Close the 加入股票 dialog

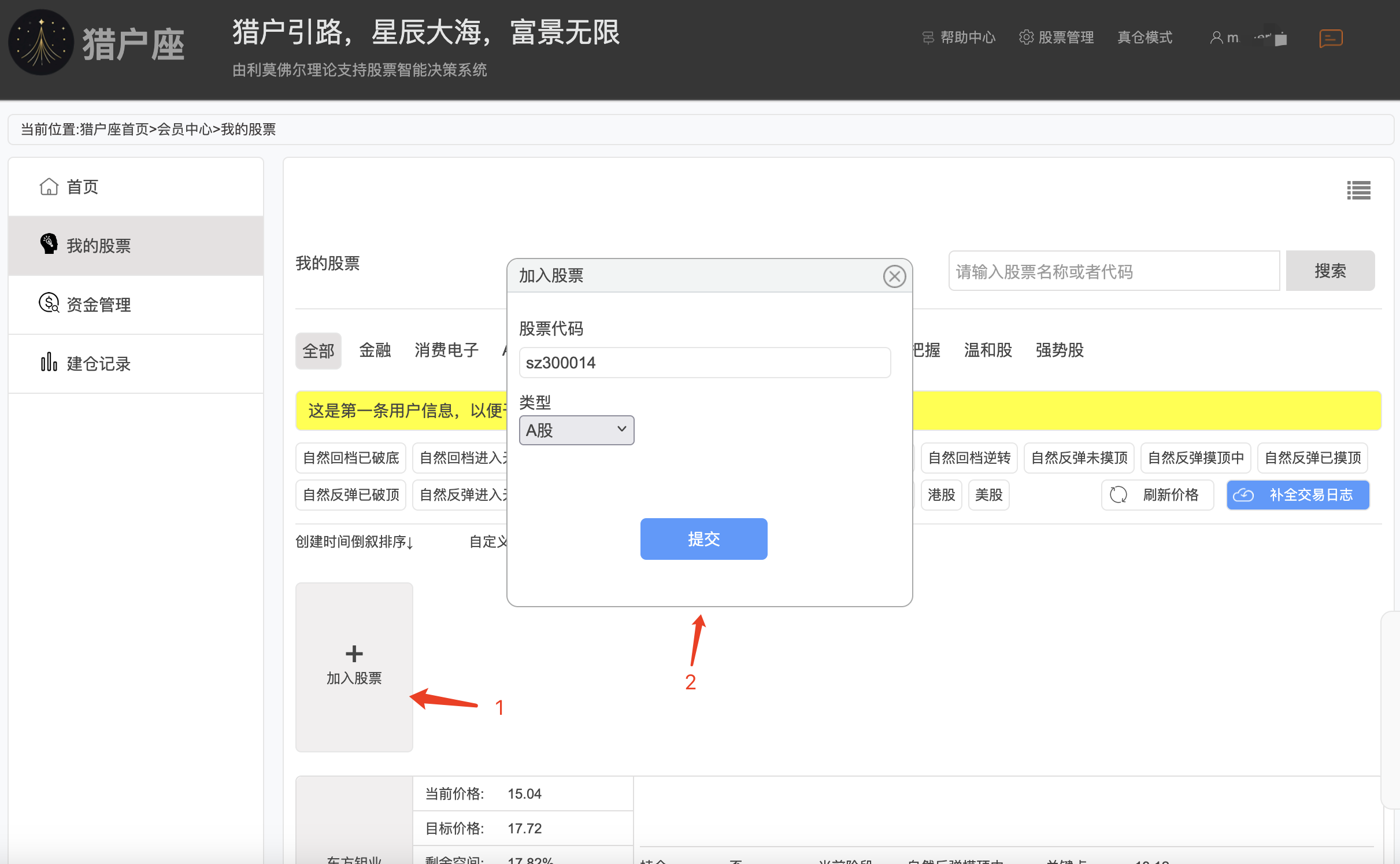pos(894,276)
